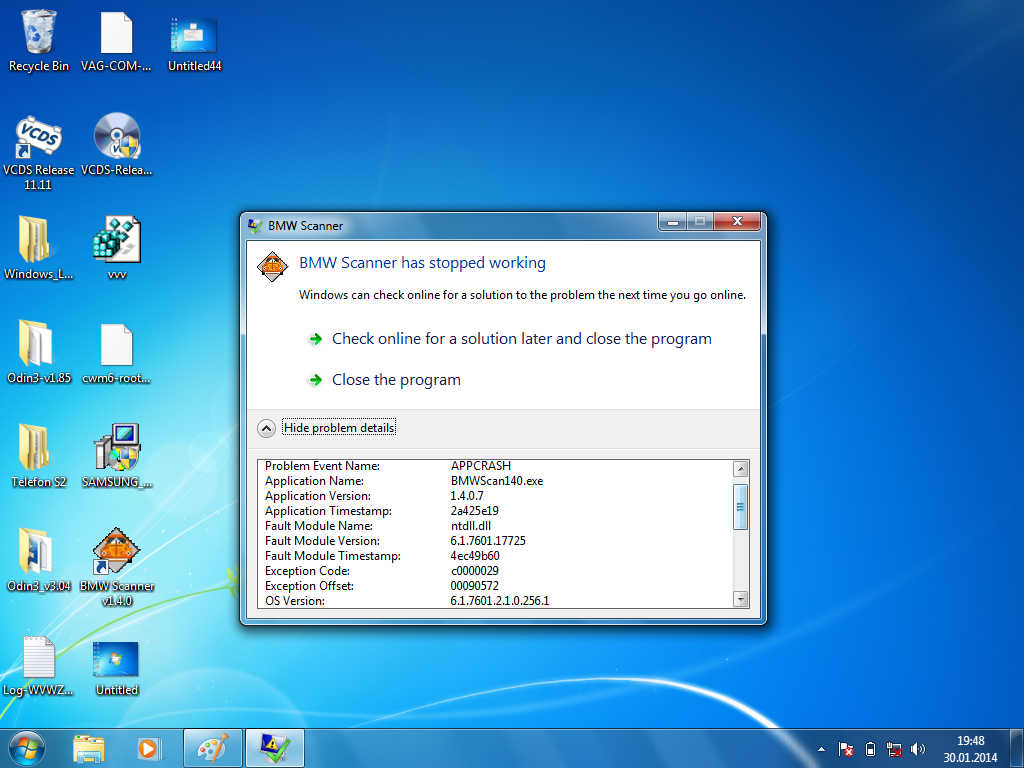Select the Odin3-v1.85 folder
The image size is (1024, 768).
point(39,352)
